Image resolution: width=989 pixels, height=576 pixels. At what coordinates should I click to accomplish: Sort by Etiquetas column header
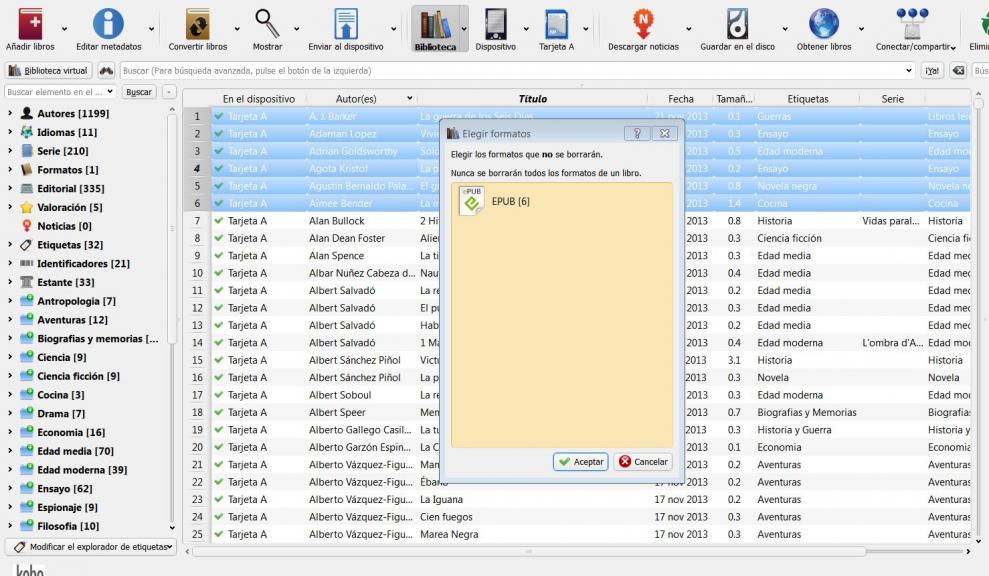coord(807,98)
